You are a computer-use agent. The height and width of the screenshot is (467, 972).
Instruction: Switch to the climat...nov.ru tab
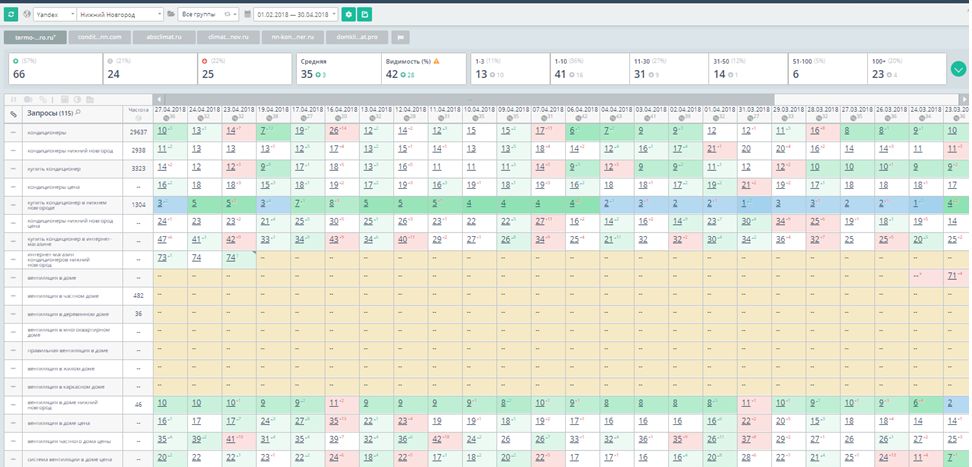(x=229, y=37)
